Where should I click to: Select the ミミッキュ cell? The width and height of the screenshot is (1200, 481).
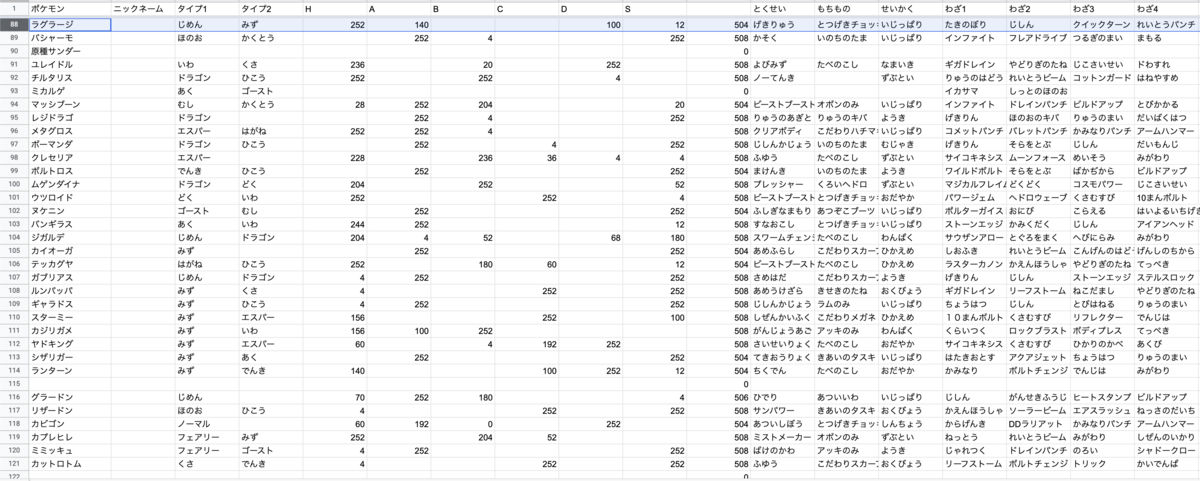(x=69, y=451)
